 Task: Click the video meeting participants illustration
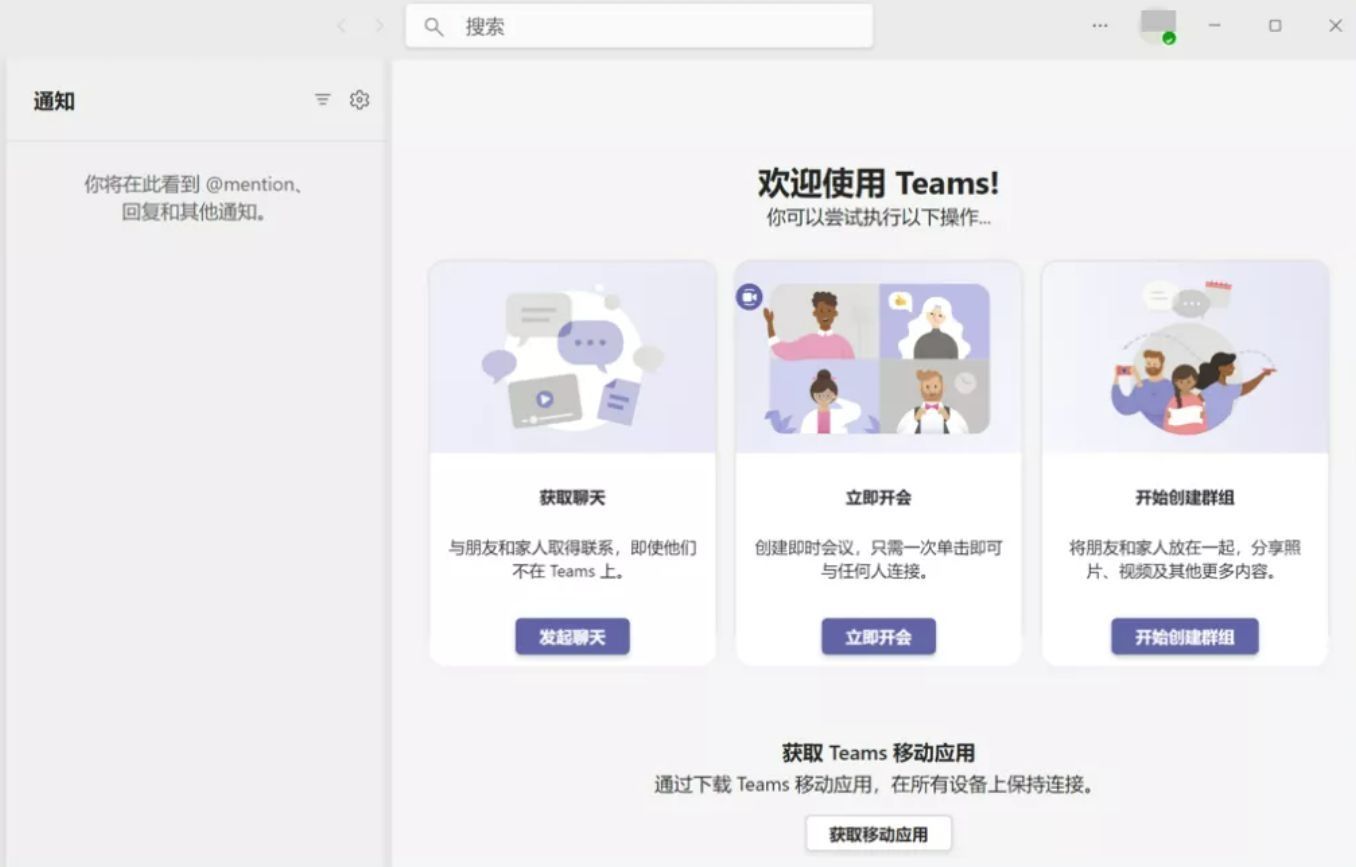coord(878,360)
